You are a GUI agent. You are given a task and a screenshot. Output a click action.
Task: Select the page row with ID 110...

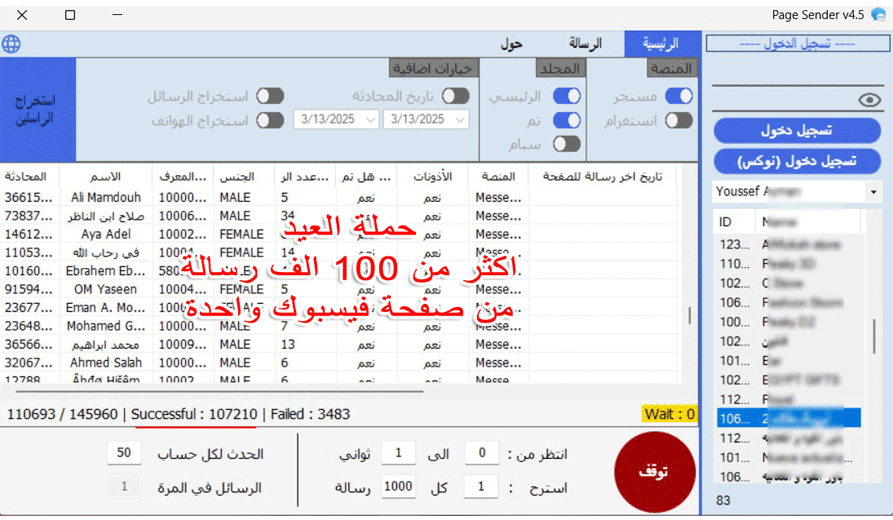789,264
